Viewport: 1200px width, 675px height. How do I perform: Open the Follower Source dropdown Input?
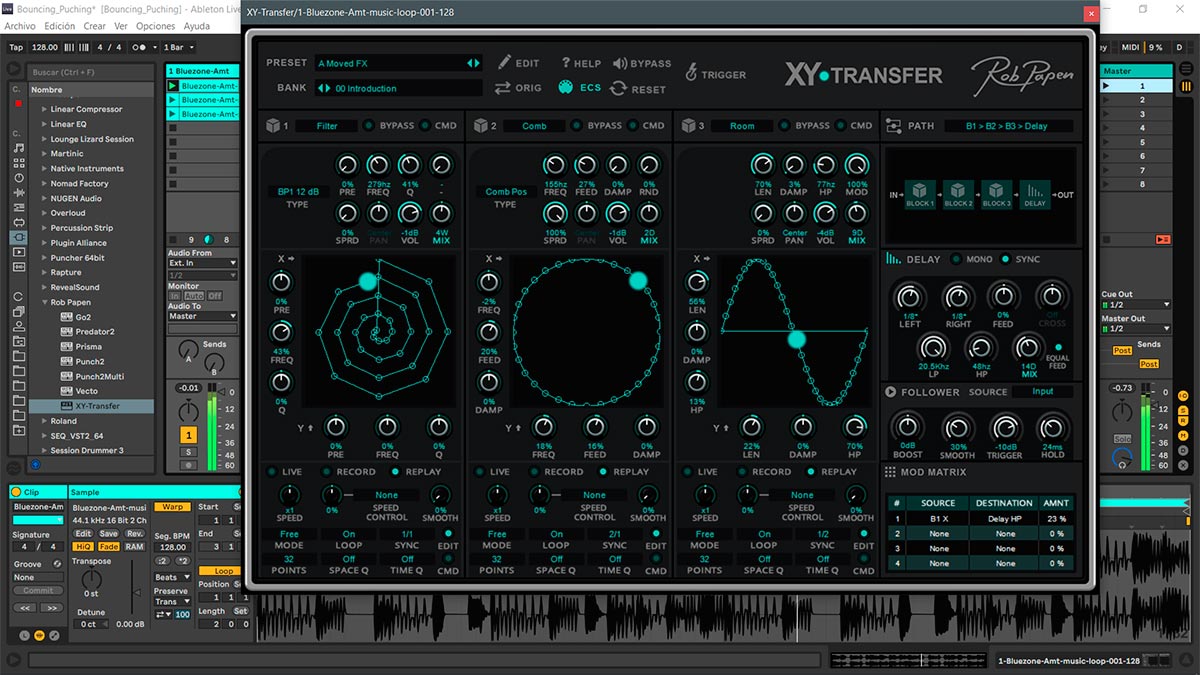coord(1042,392)
